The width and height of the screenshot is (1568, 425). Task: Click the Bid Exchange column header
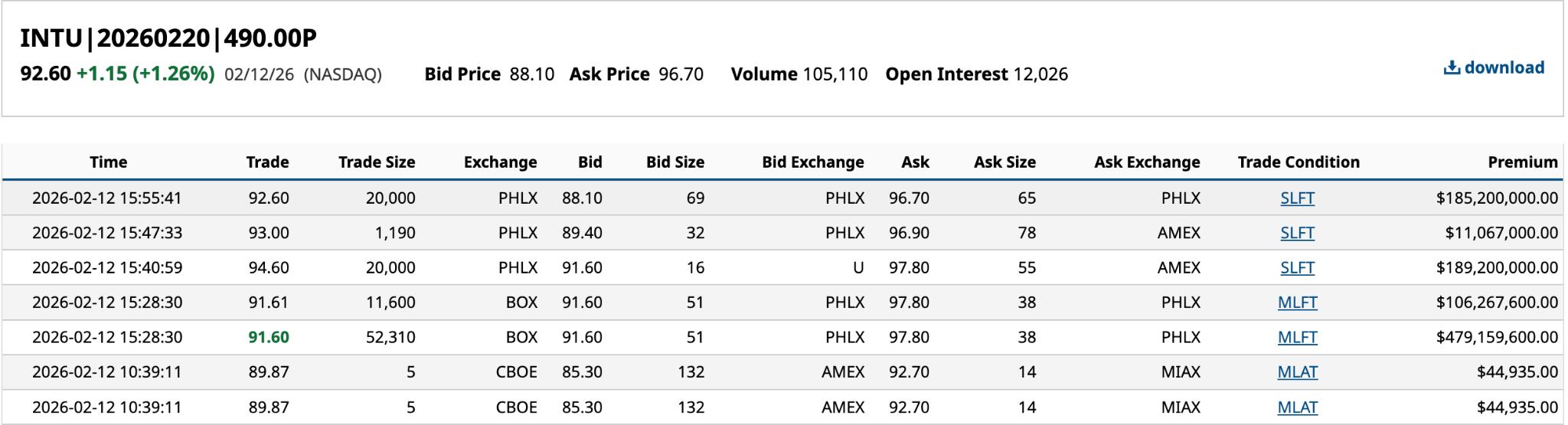coord(812,162)
